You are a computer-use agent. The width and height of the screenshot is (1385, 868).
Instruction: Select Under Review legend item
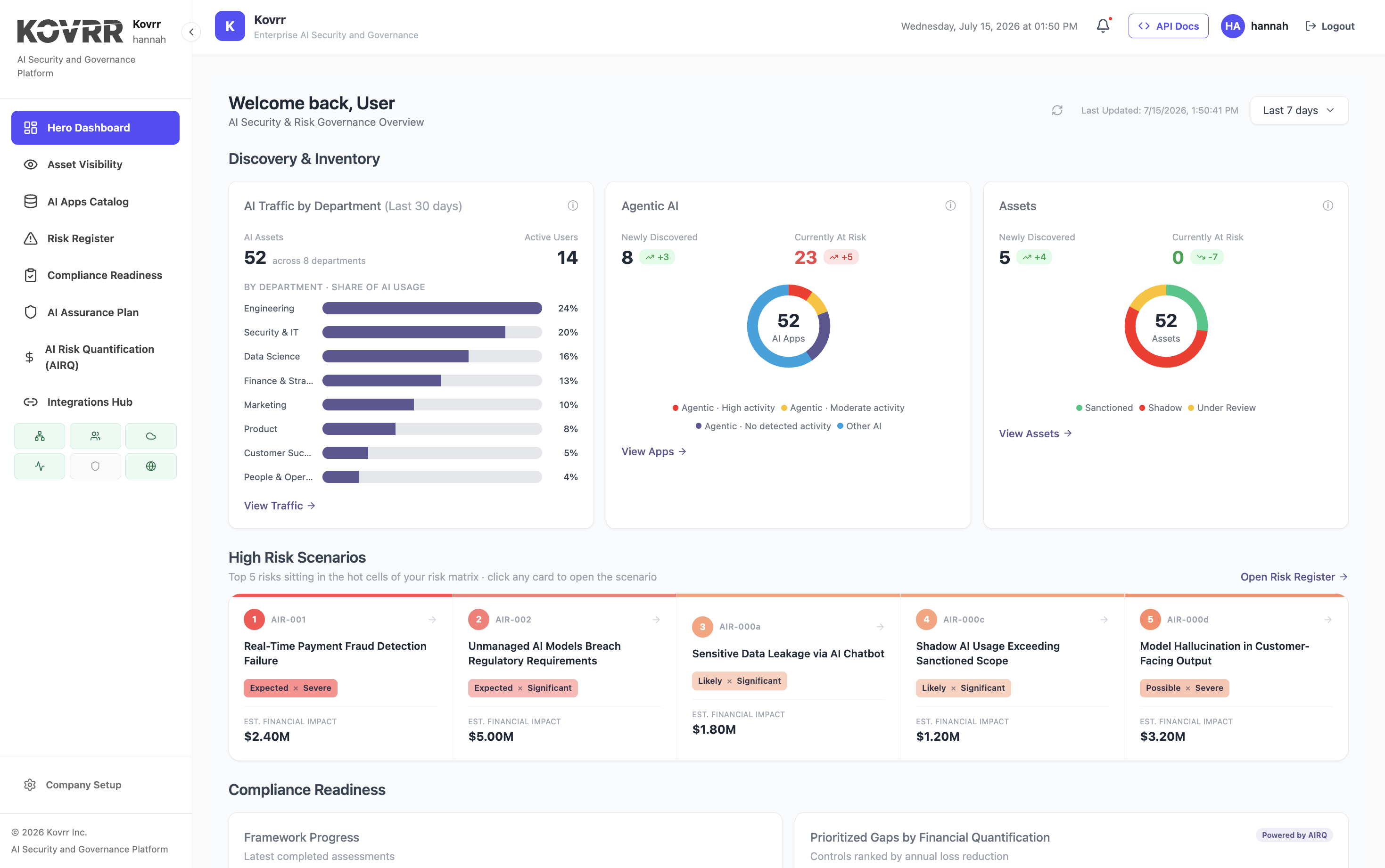pyautogui.click(x=1221, y=408)
